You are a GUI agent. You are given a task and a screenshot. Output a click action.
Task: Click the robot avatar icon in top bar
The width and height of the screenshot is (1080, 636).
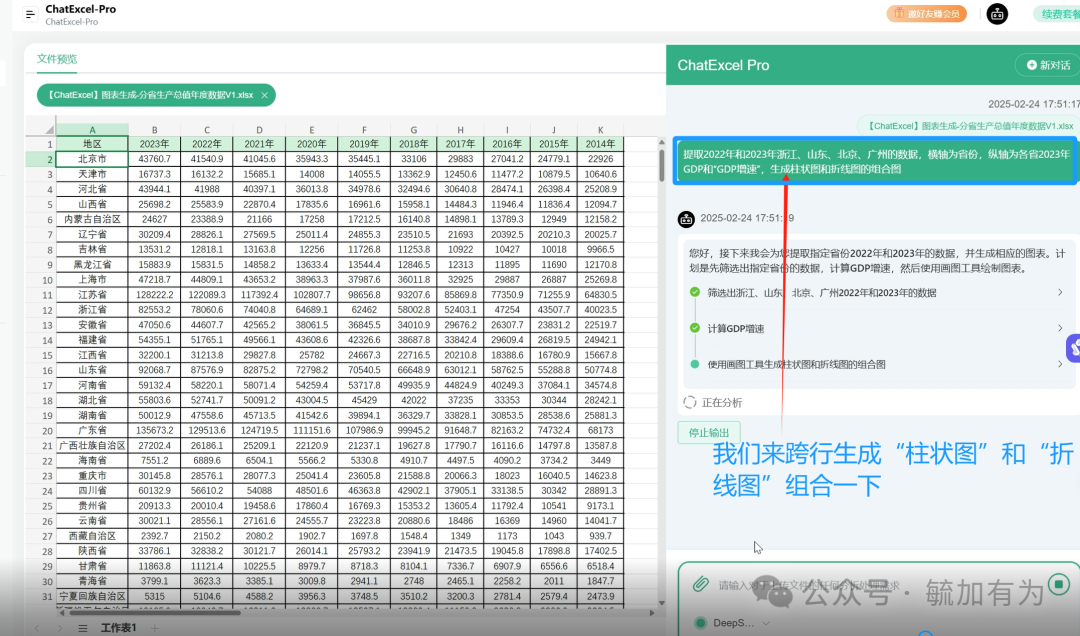pos(997,14)
